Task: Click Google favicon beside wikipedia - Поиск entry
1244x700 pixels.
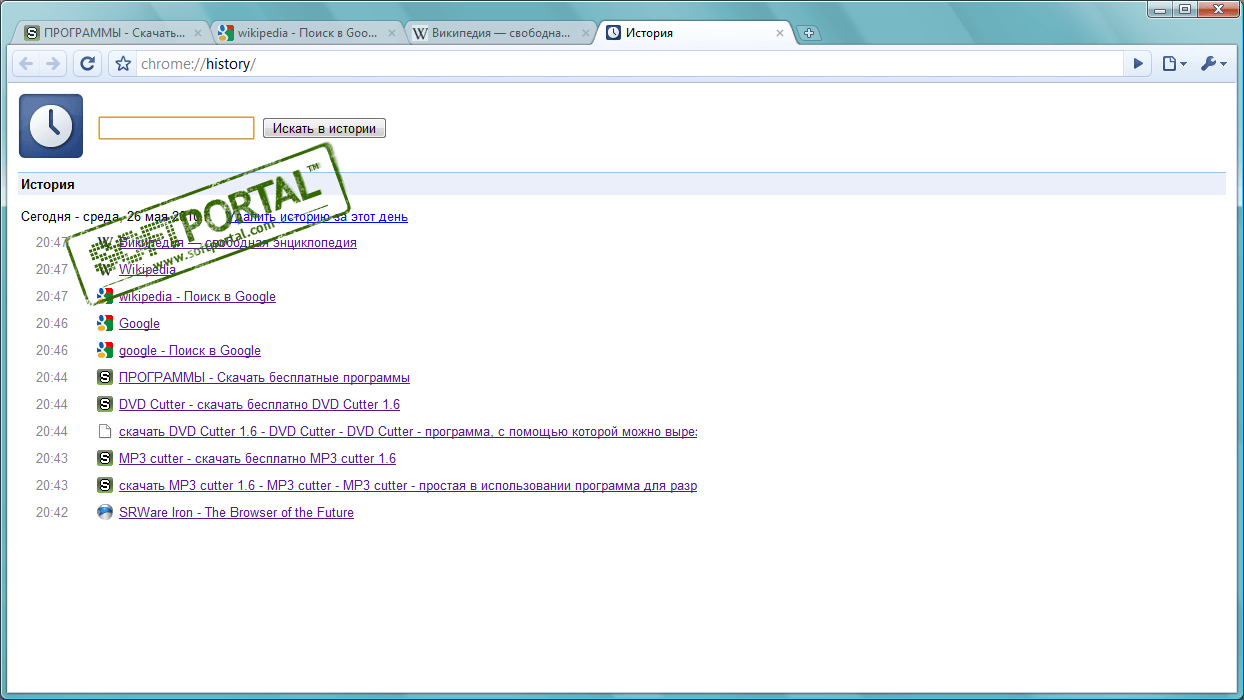Action: point(105,296)
